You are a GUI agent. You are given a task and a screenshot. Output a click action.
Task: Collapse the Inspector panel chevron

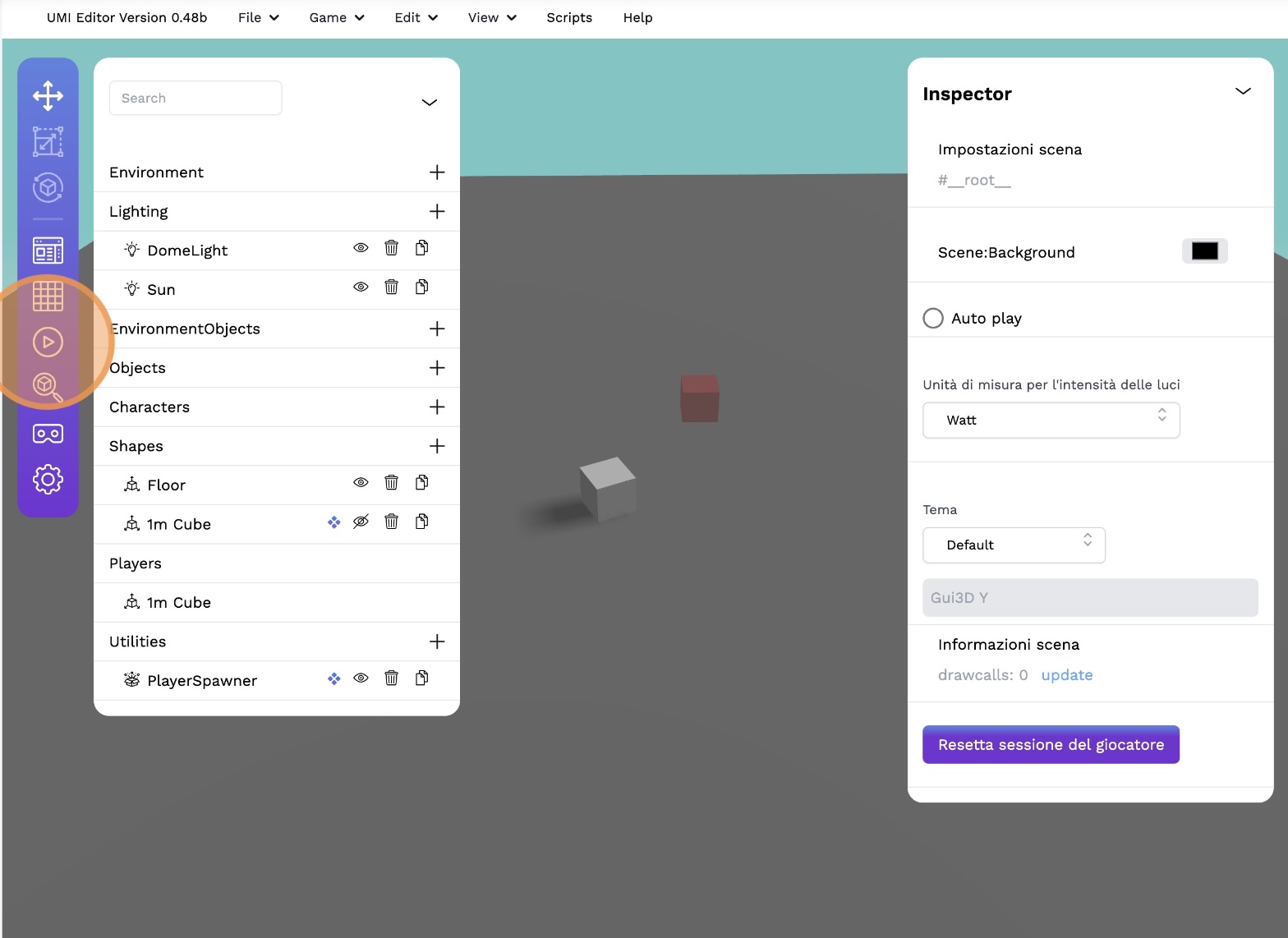pyautogui.click(x=1243, y=91)
